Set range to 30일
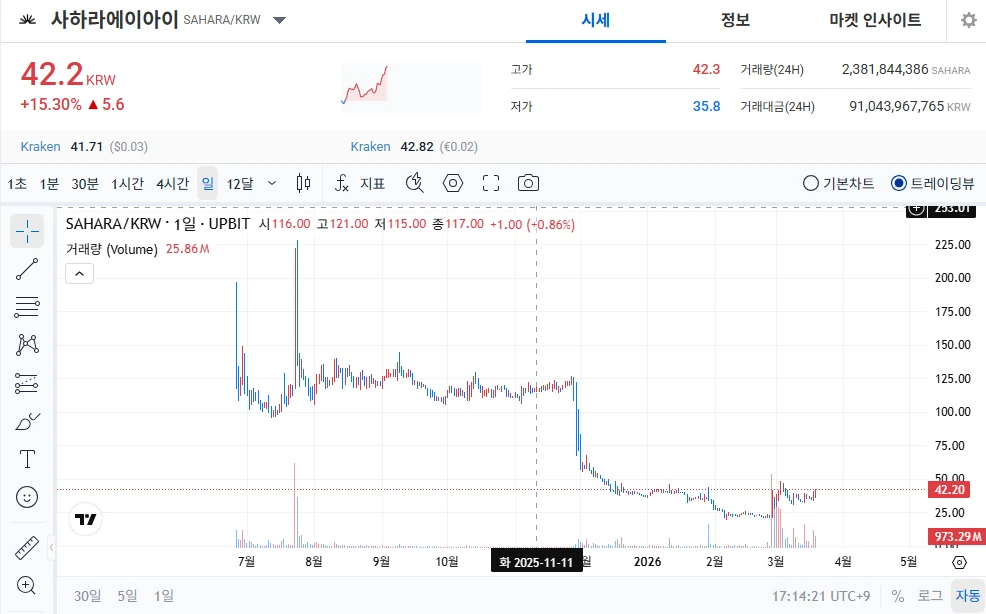Viewport: 986px width, 614px height. click(x=87, y=596)
